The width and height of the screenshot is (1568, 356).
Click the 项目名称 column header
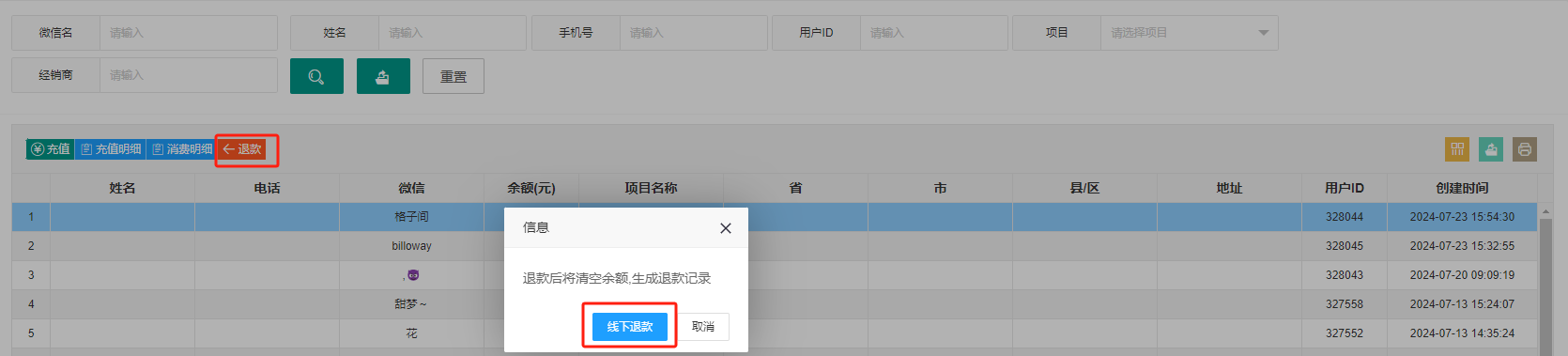651,188
